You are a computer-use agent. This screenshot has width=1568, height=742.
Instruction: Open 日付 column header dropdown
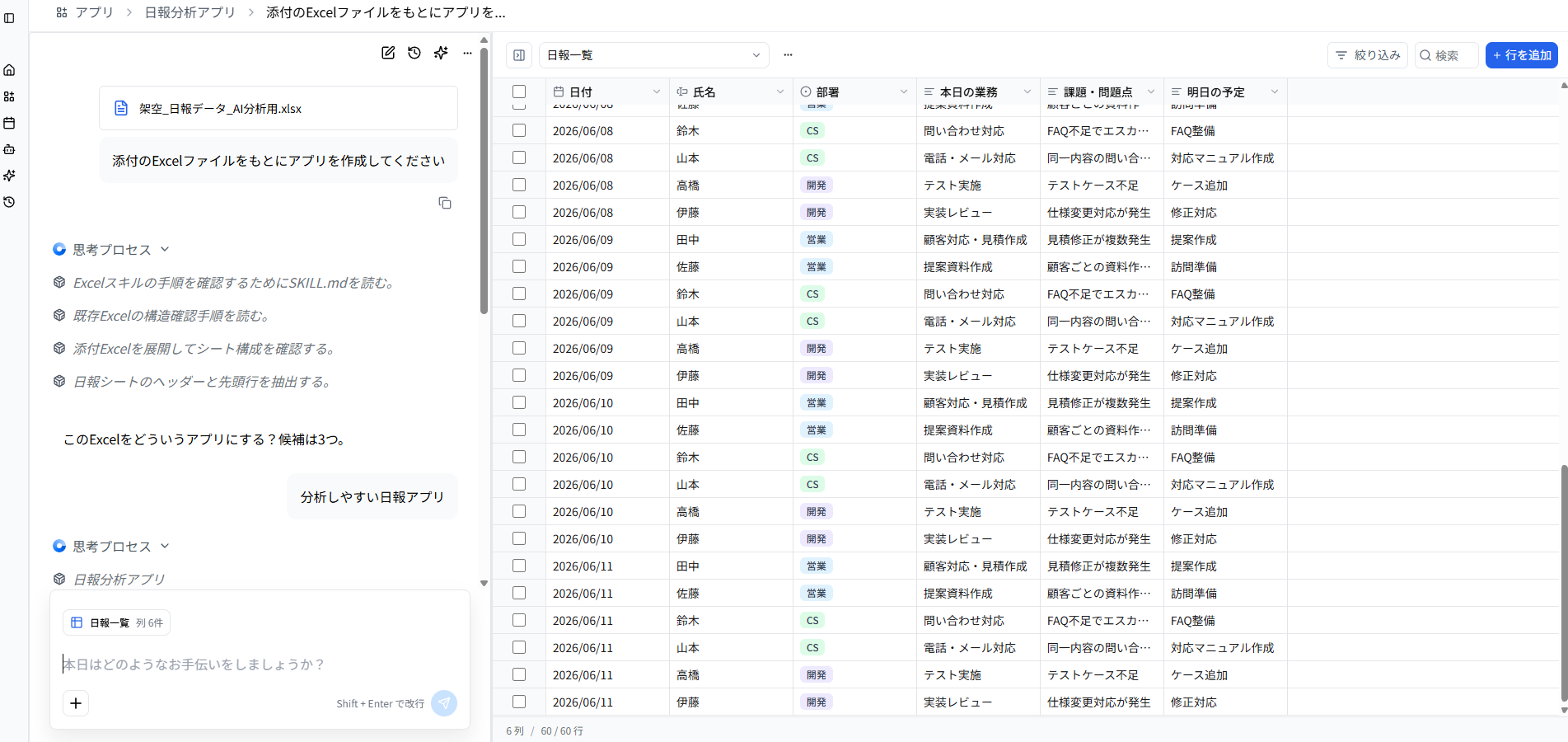[x=657, y=92]
